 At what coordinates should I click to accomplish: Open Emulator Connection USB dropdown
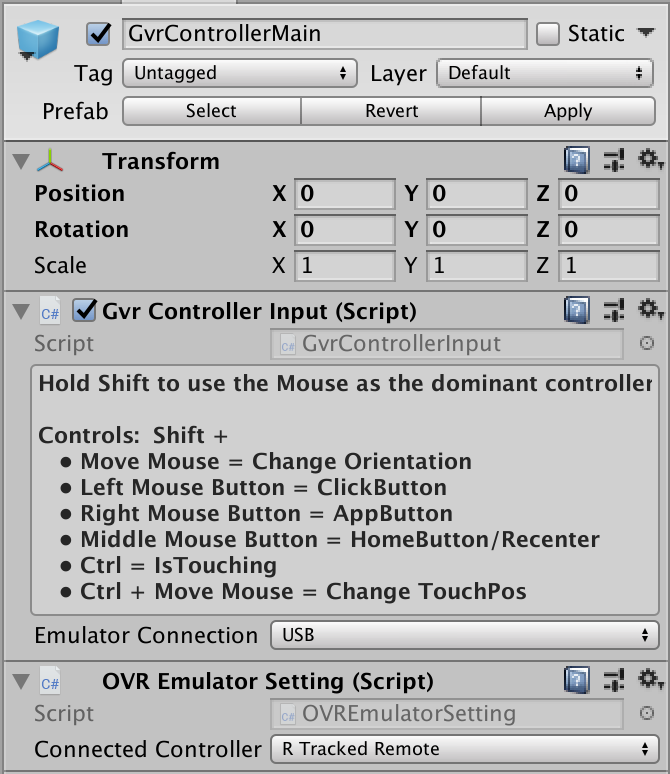[465, 635]
